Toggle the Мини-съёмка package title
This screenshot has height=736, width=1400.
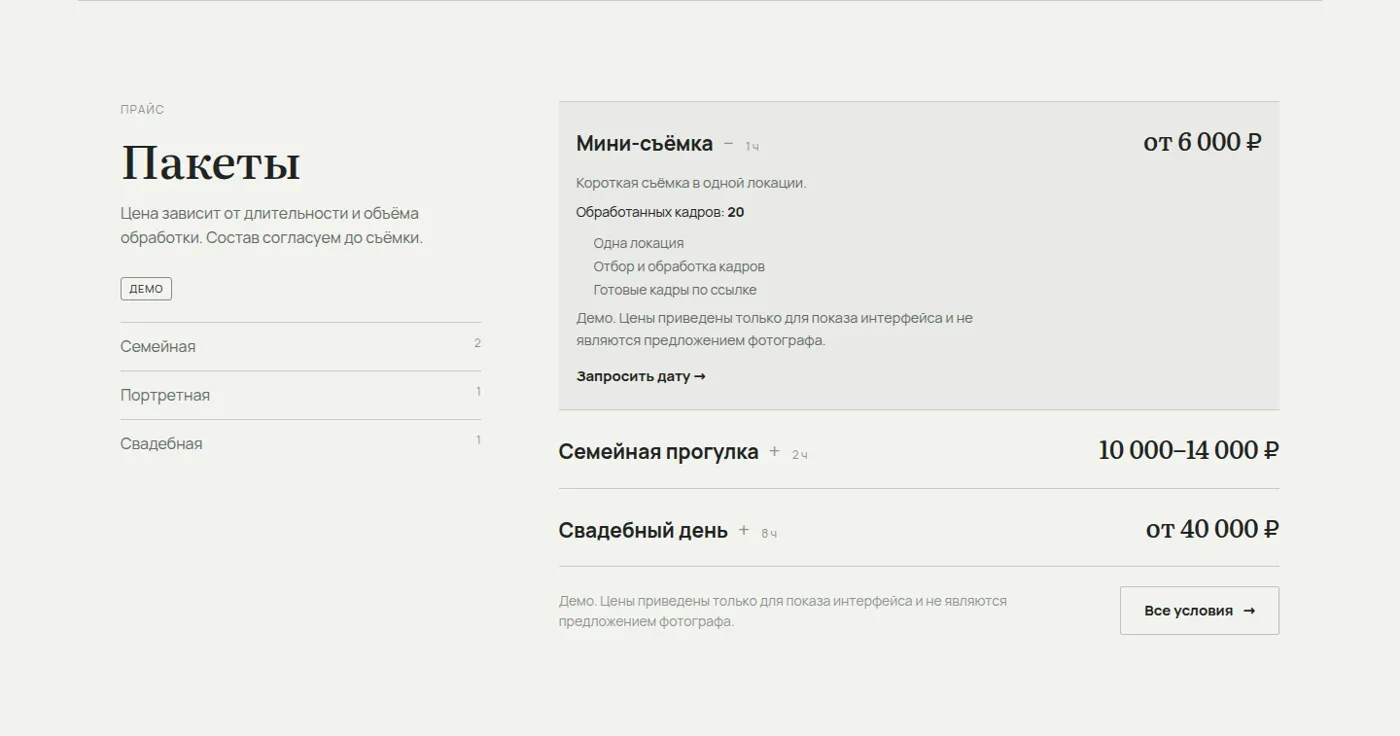click(644, 144)
